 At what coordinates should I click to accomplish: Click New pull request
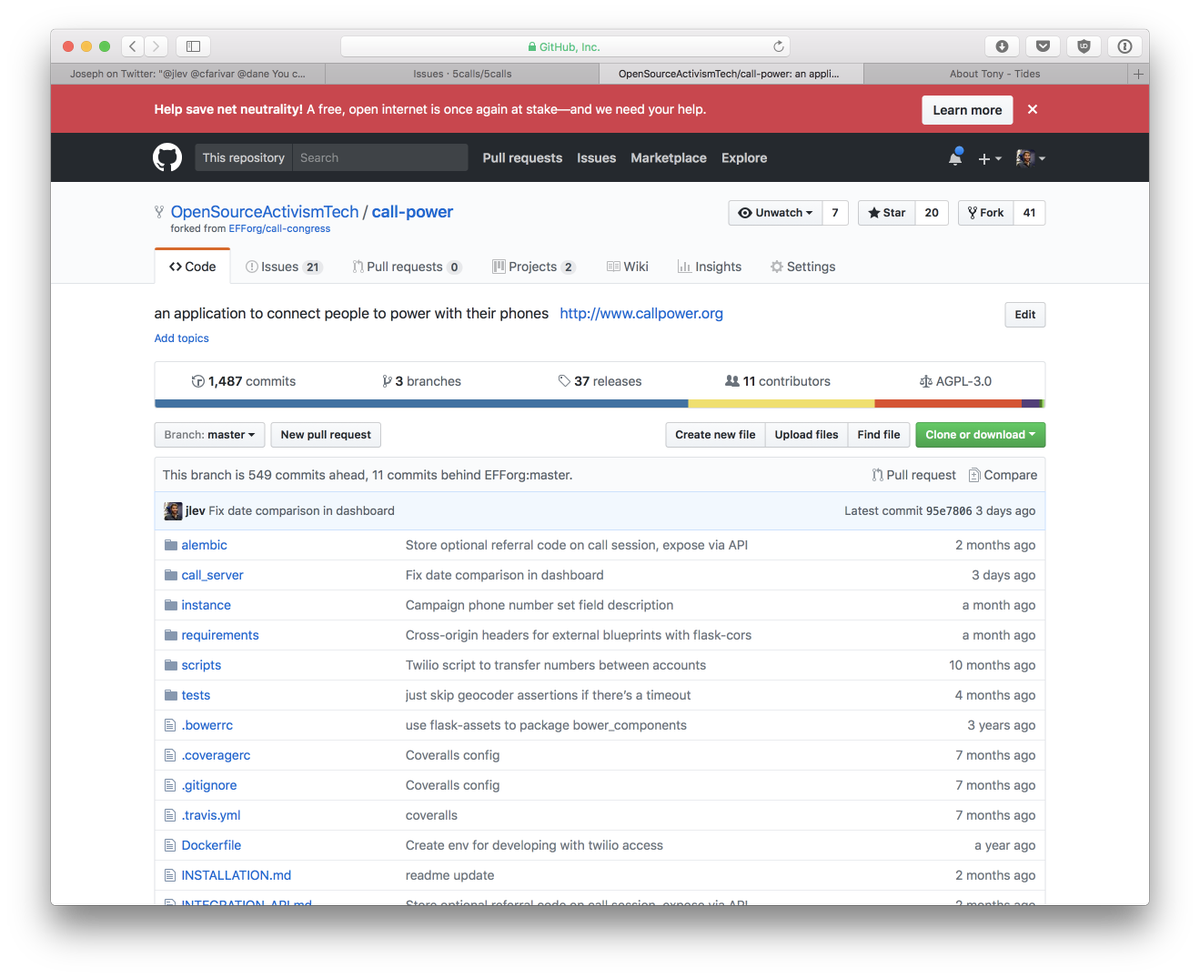(x=326, y=435)
